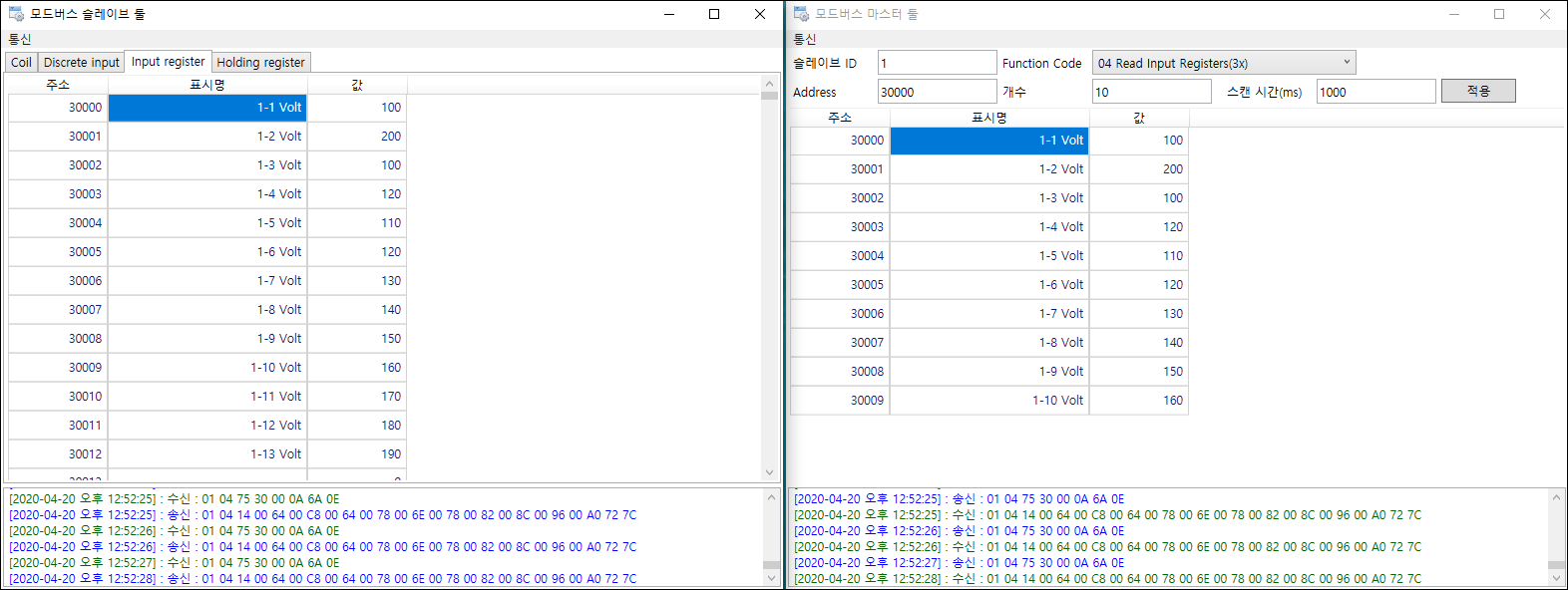Select address 30005 in slave table
The width and height of the screenshot is (1568, 590).
[x=58, y=252]
